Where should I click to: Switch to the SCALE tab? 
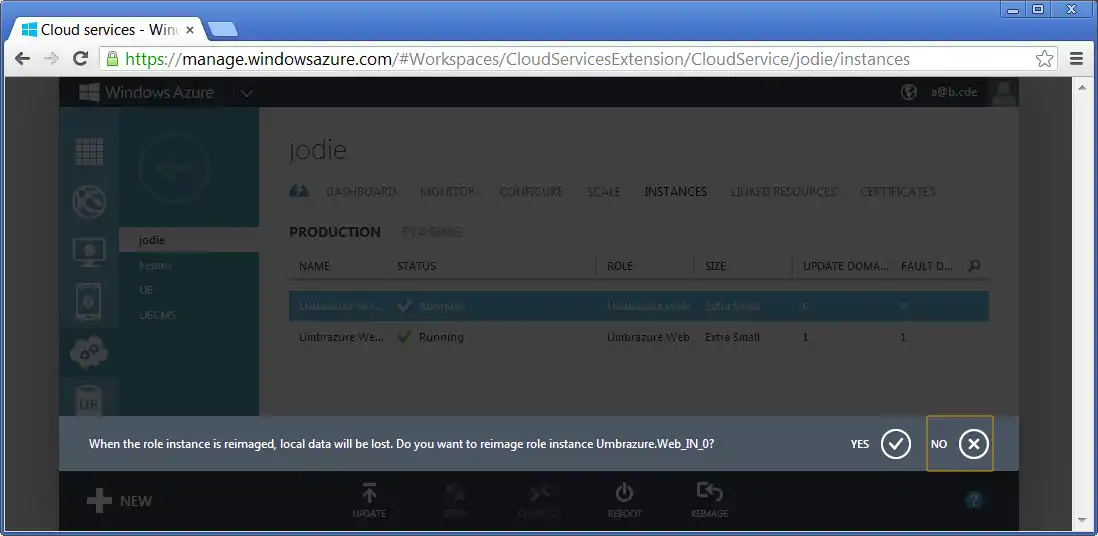coord(604,191)
